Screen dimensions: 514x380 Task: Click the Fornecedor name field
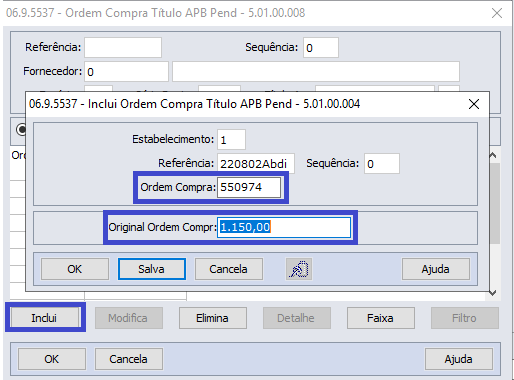(316, 71)
